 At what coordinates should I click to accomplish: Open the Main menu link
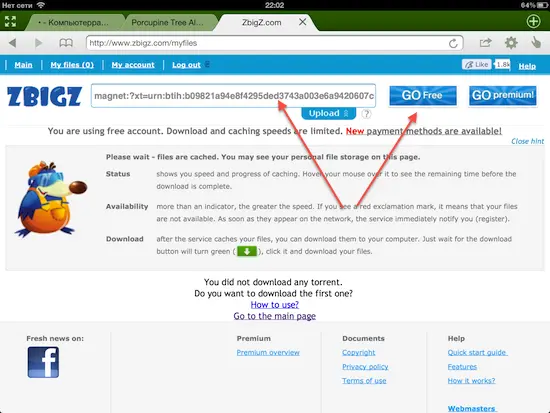[x=23, y=65]
